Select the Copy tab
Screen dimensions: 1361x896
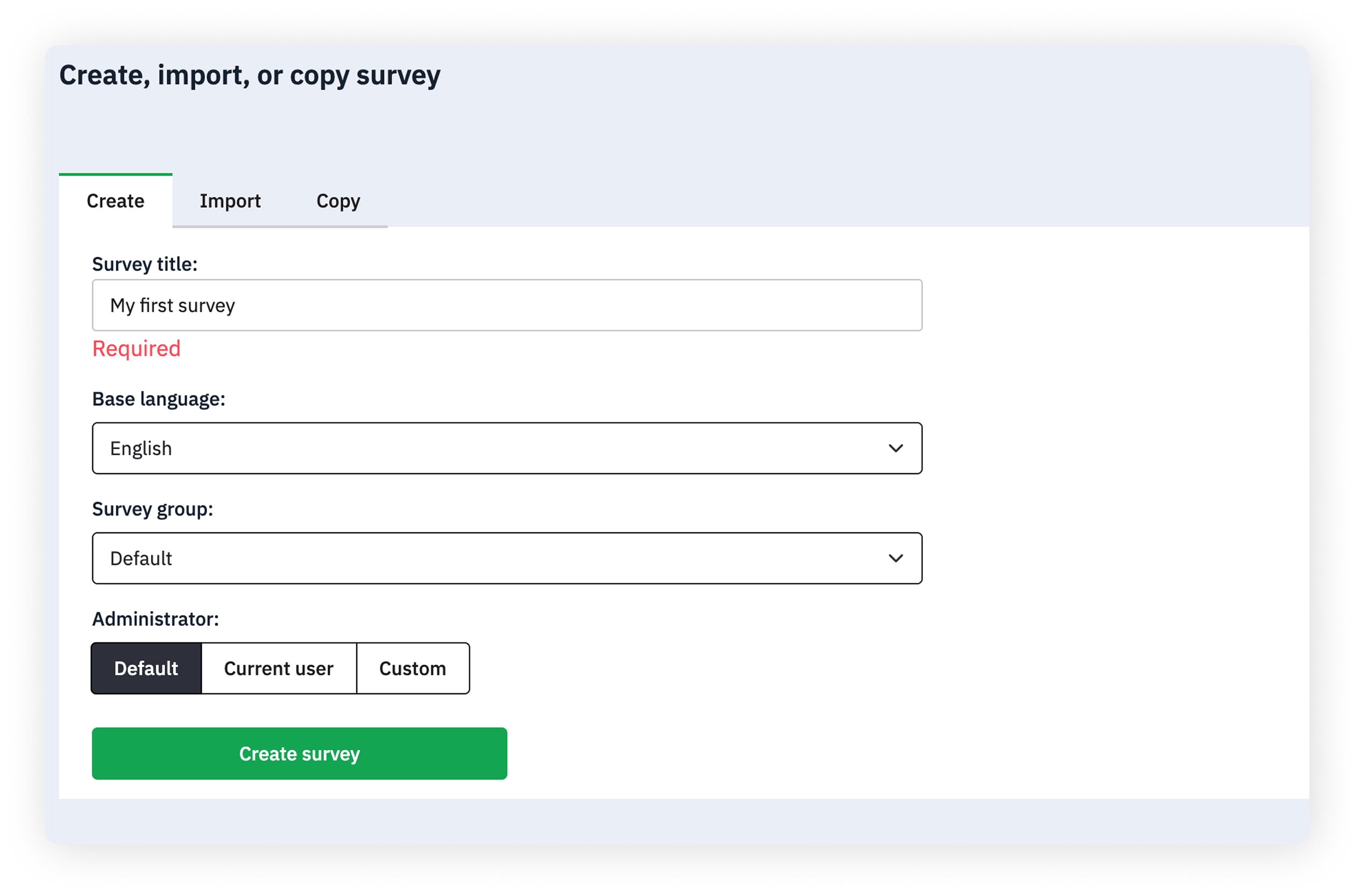tap(338, 201)
